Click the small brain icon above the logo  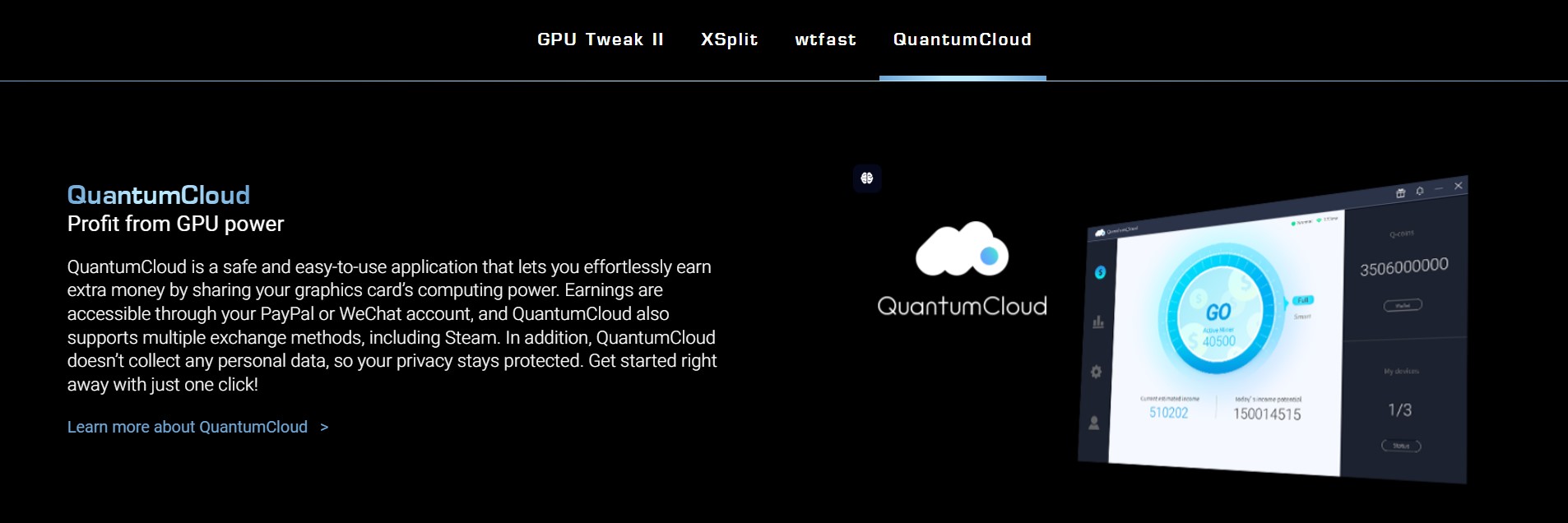[867, 178]
